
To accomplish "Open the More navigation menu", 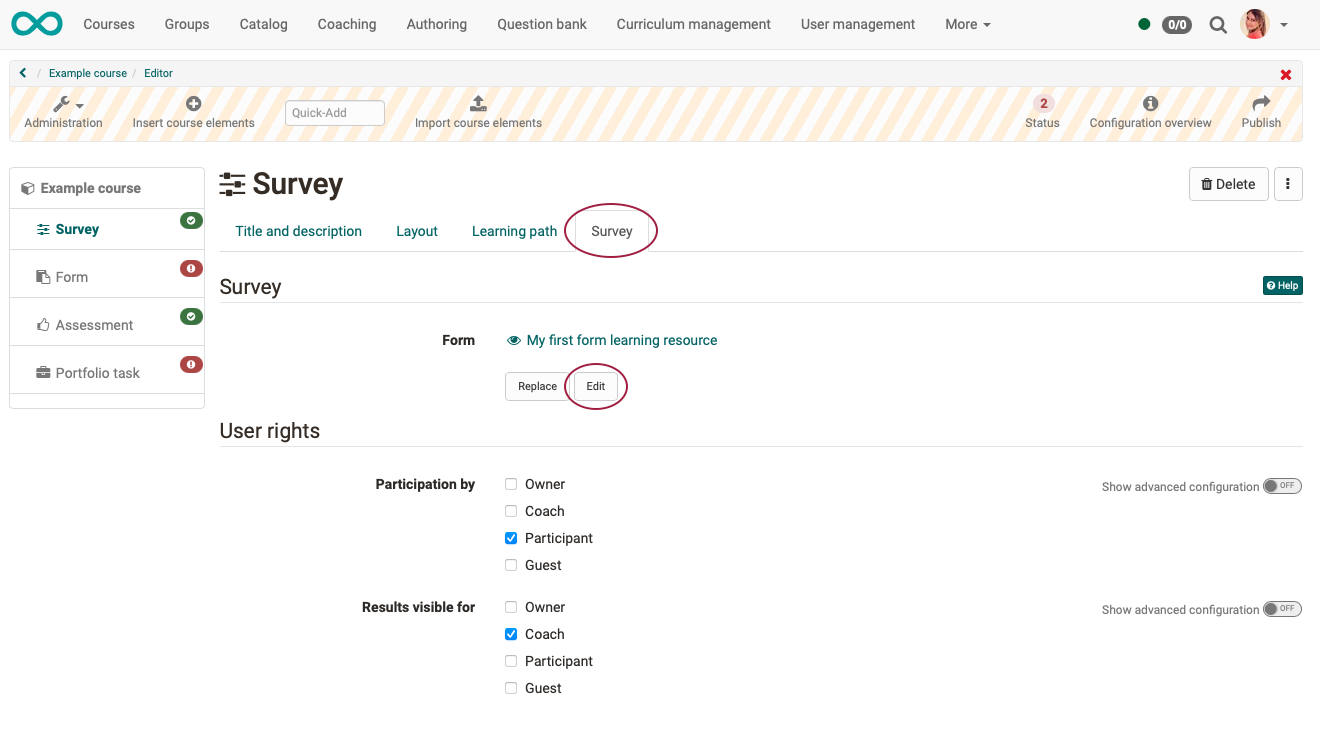I will coord(966,23).
